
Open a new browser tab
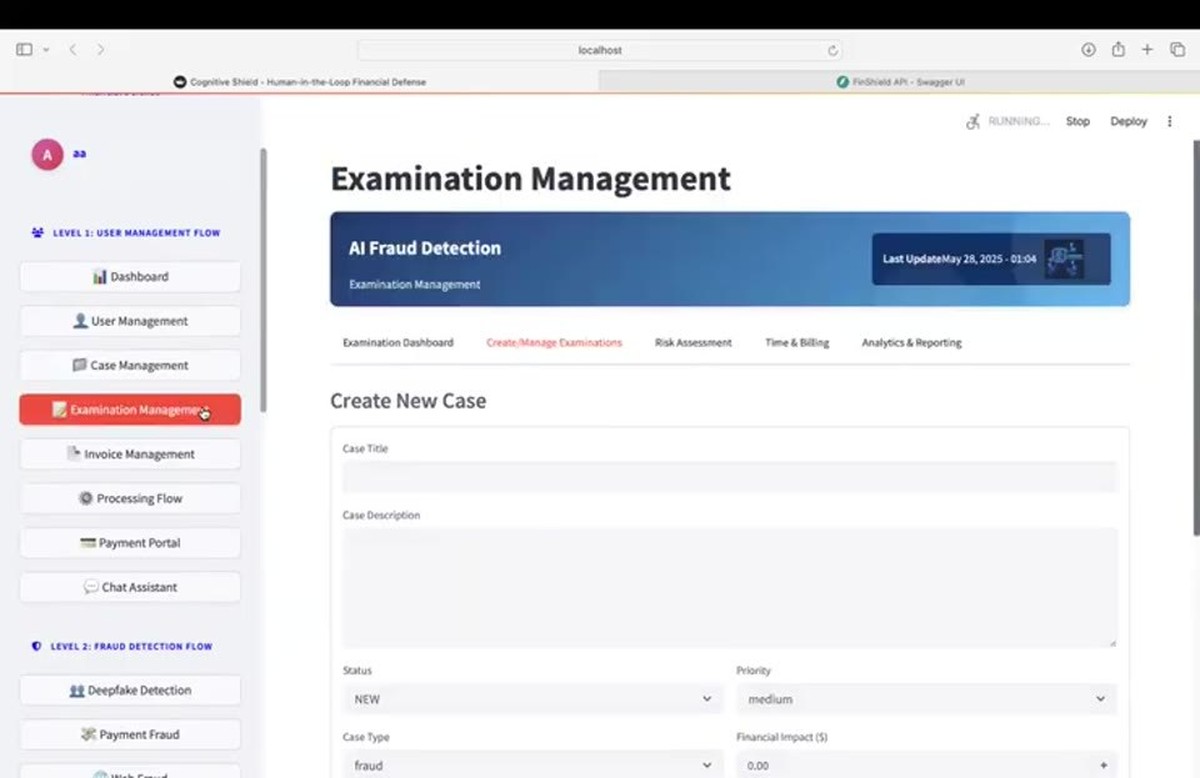(x=1147, y=50)
